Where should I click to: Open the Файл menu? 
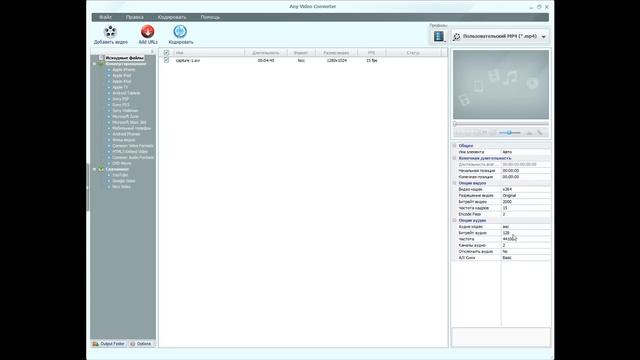pyautogui.click(x=105, y=17)
